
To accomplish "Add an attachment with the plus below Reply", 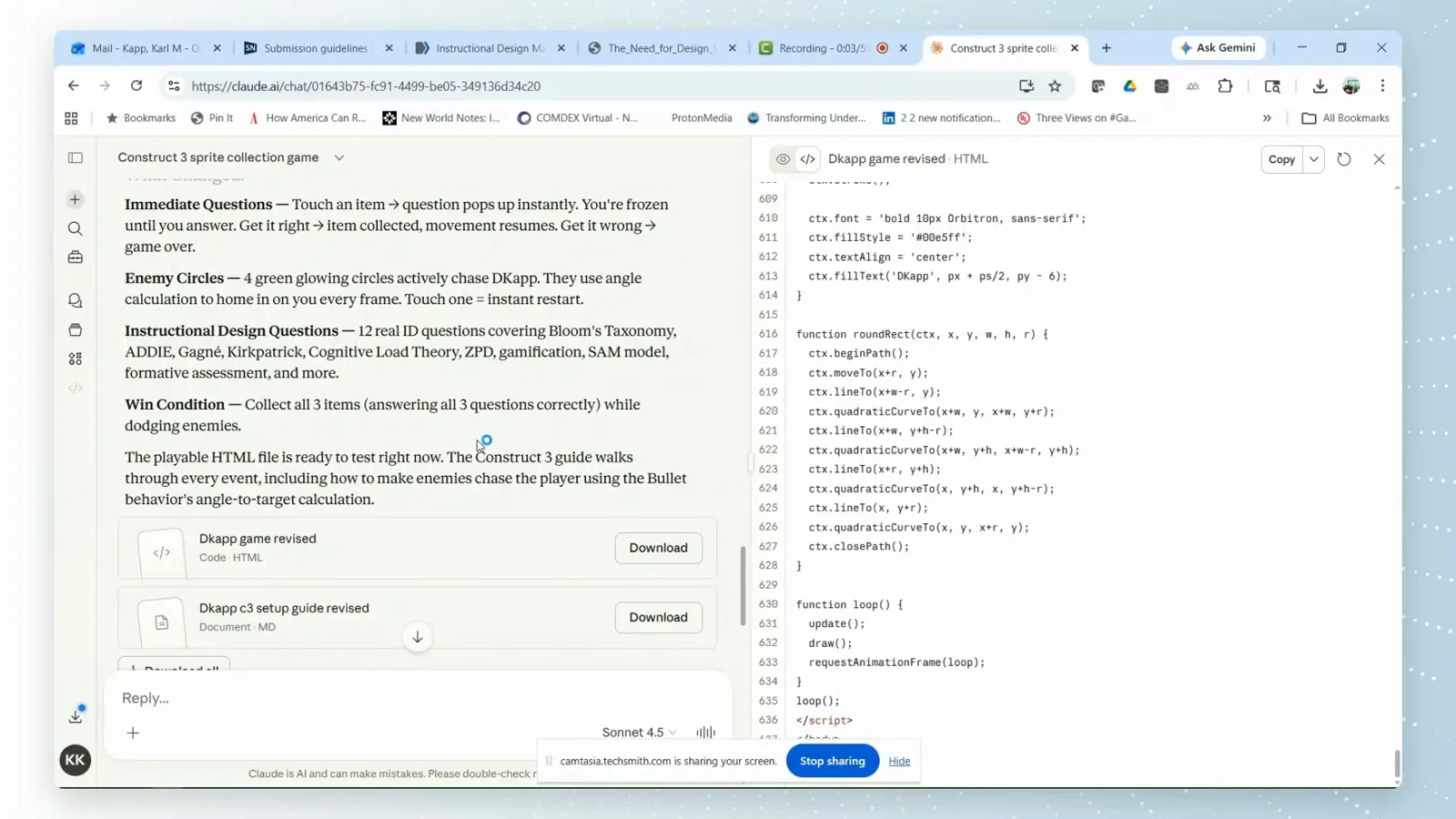I will [133, 733].
